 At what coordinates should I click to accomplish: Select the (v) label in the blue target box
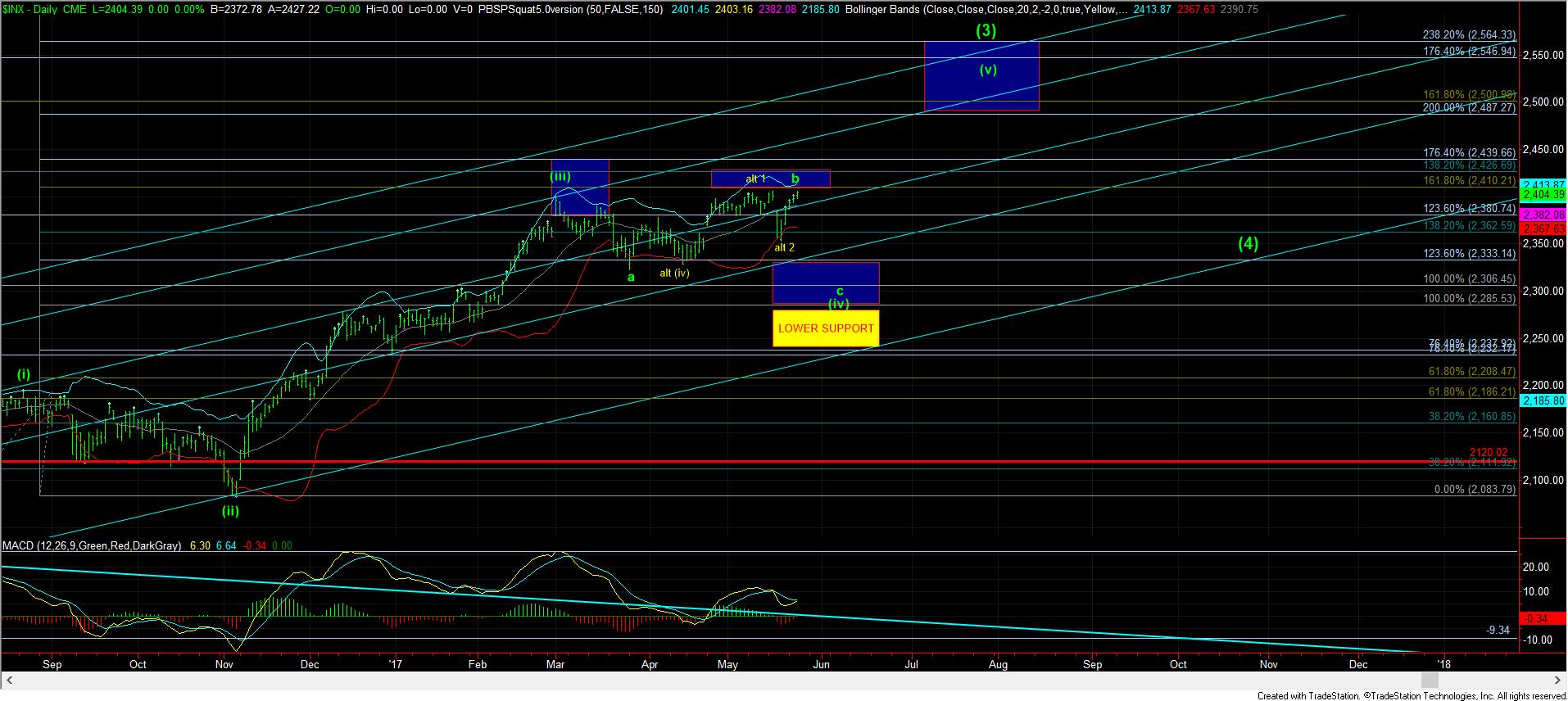pos(988,70)
